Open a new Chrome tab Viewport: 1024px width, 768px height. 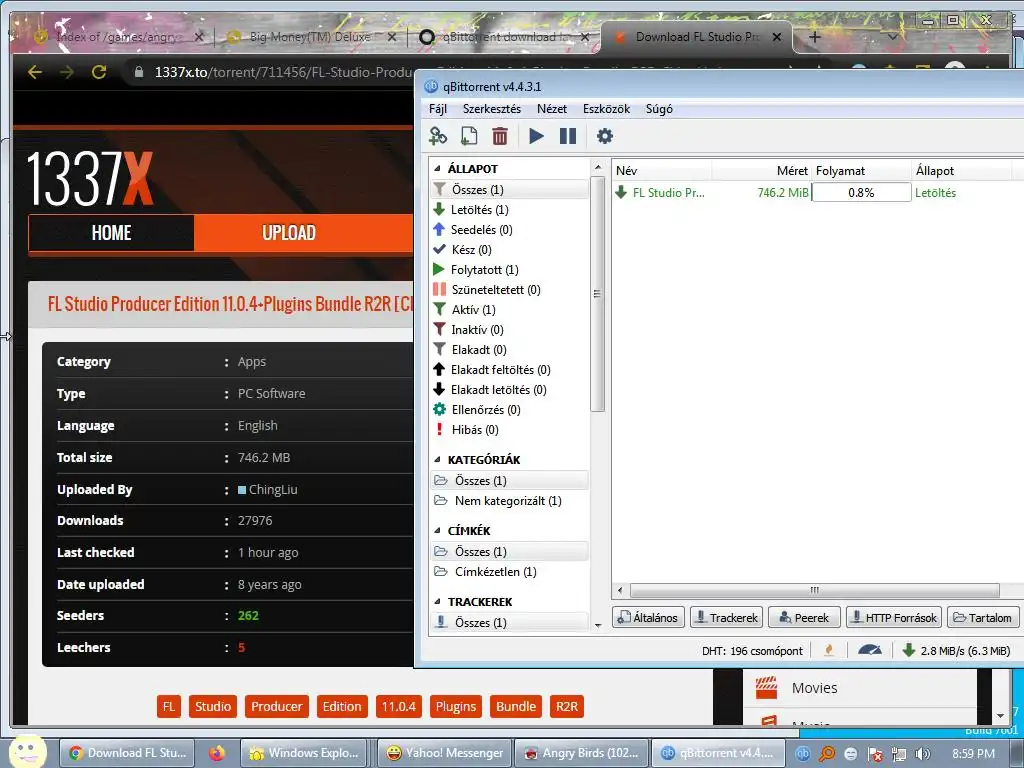coord(814,37)
